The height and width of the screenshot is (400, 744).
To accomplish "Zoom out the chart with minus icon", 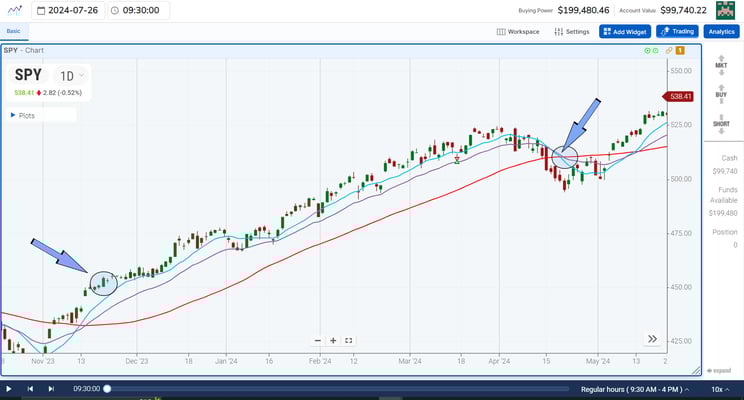I will [x=318, y=340].
